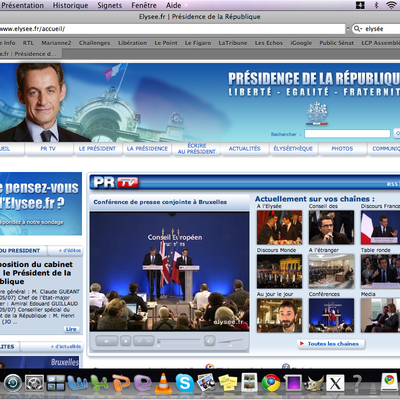Go to the PR TV section

[x=48, y=149]
